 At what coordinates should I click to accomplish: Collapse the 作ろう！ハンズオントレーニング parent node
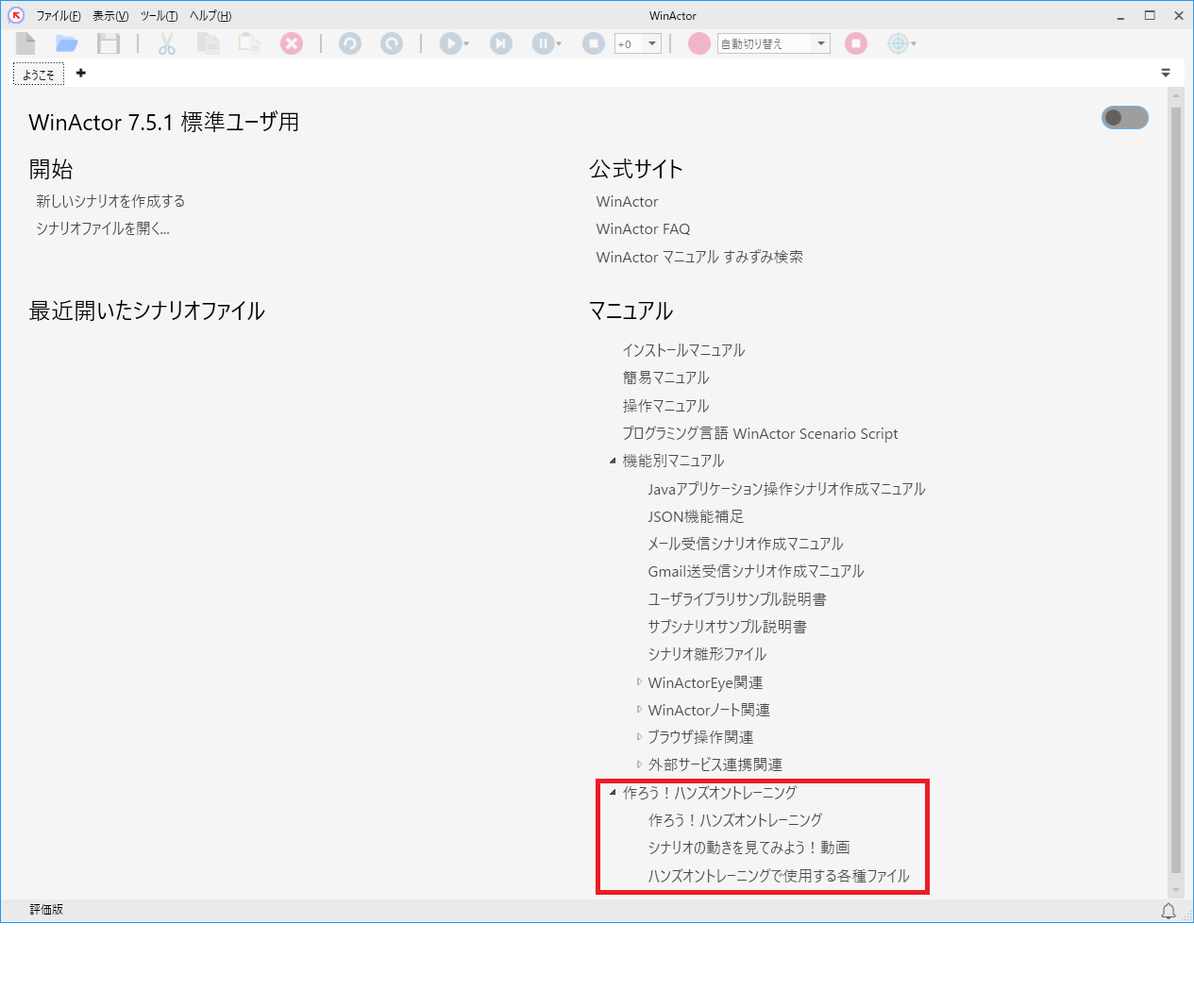click(613, 792)
